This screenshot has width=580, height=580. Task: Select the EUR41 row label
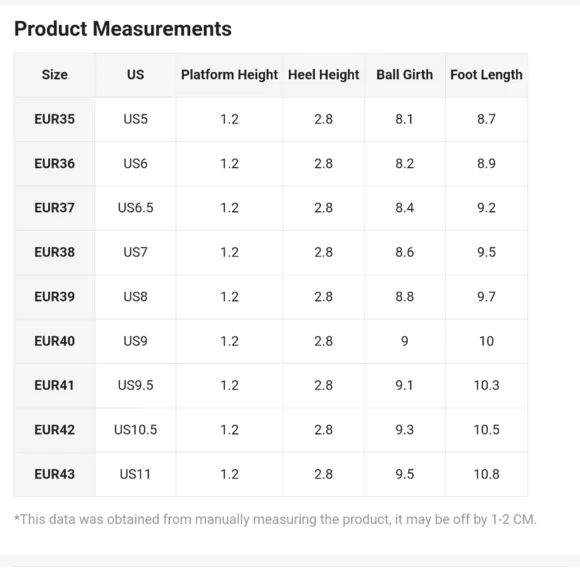tap(55, 385)
